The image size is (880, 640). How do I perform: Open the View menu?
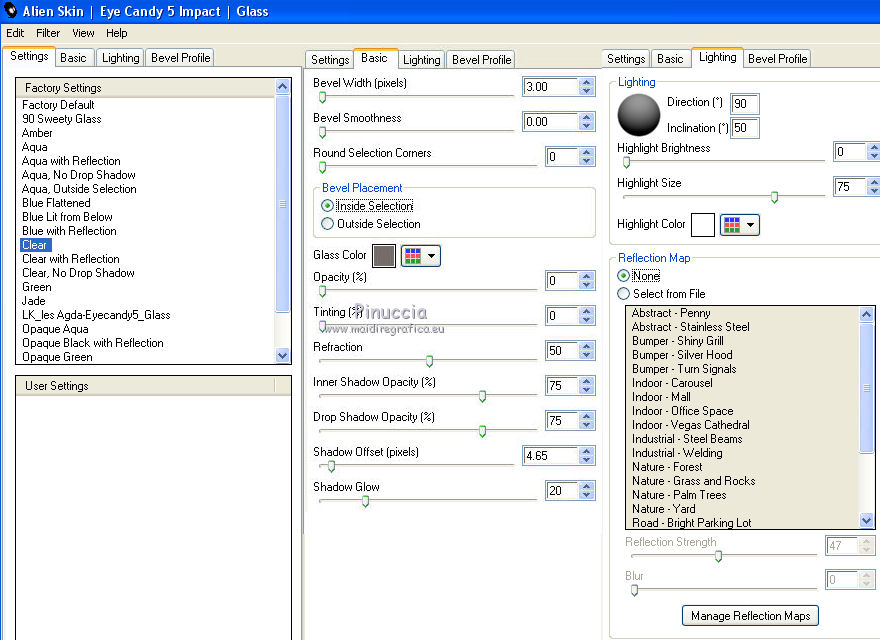[83, 33]
